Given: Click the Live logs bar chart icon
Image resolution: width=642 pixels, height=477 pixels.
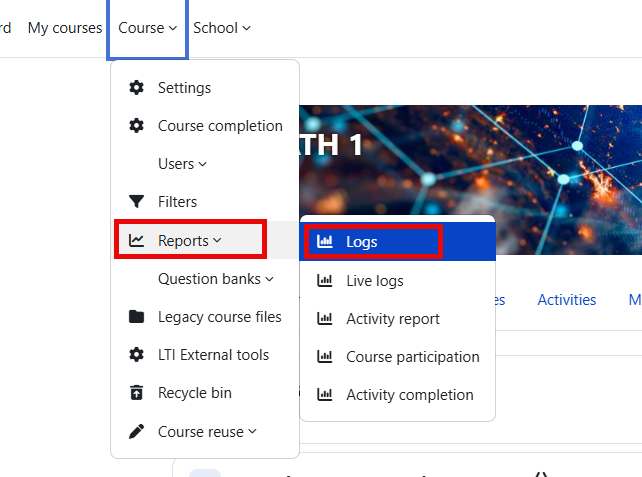Looking at the screenshot, I should 324,281.
